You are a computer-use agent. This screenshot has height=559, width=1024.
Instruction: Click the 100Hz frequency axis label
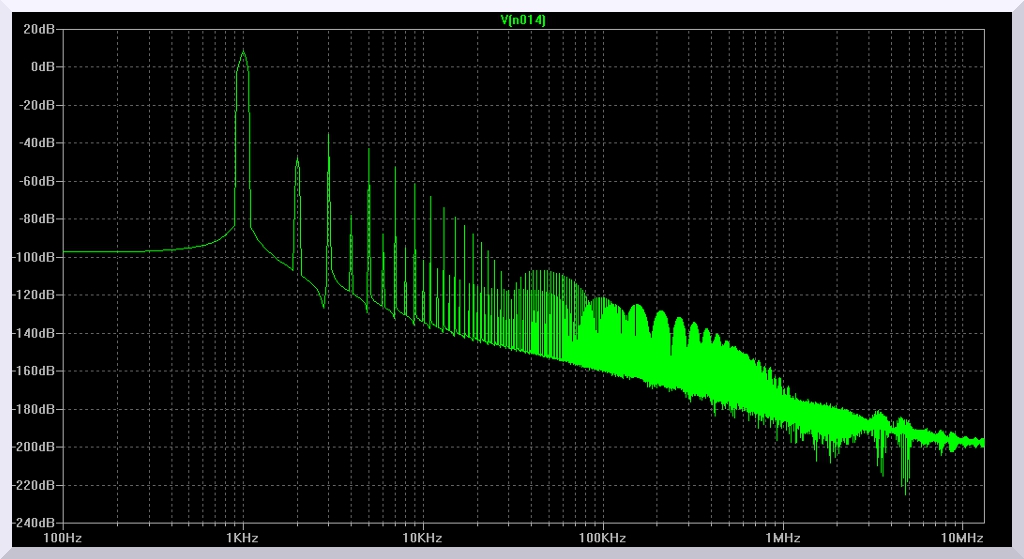[x=62, y=538]
